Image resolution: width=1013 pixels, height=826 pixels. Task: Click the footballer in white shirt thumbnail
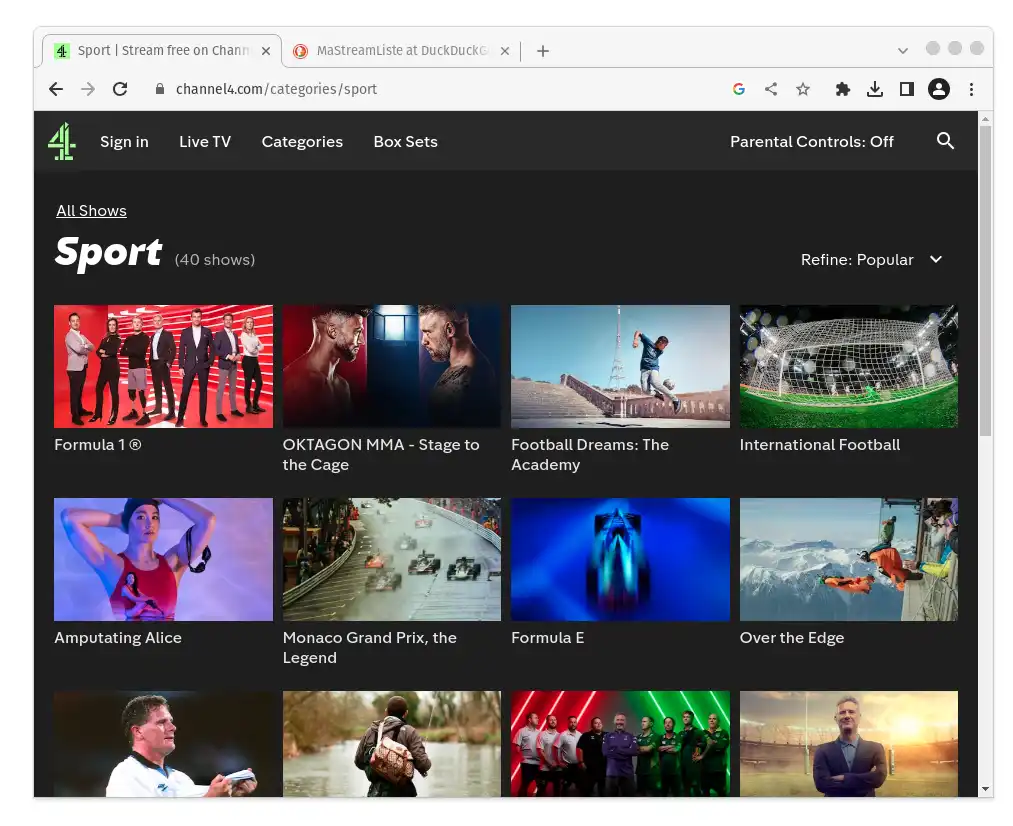click(163, 744)
